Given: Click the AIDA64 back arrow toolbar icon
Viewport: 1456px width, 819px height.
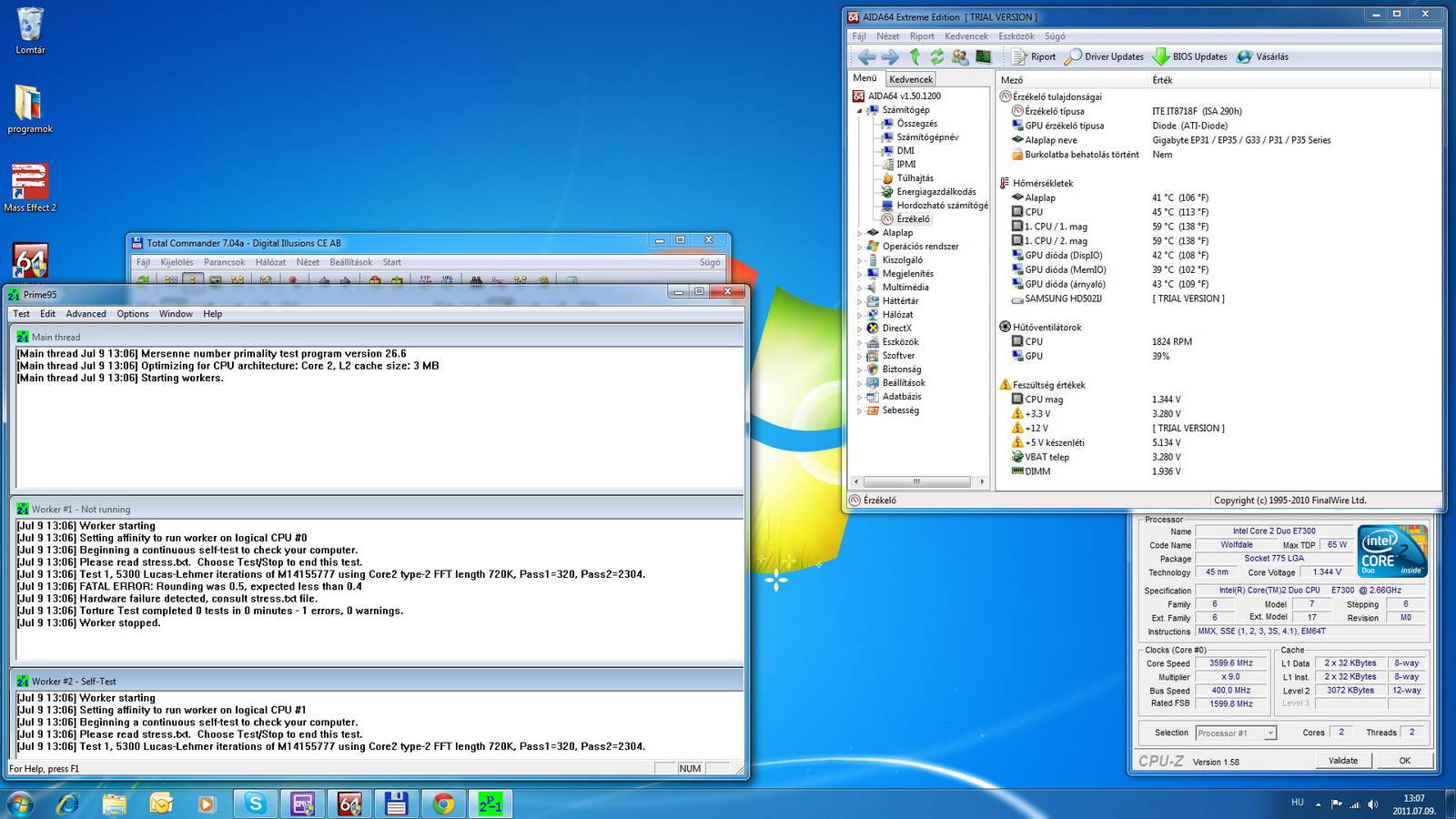Looking at the screenshot, I should point(866,56).
